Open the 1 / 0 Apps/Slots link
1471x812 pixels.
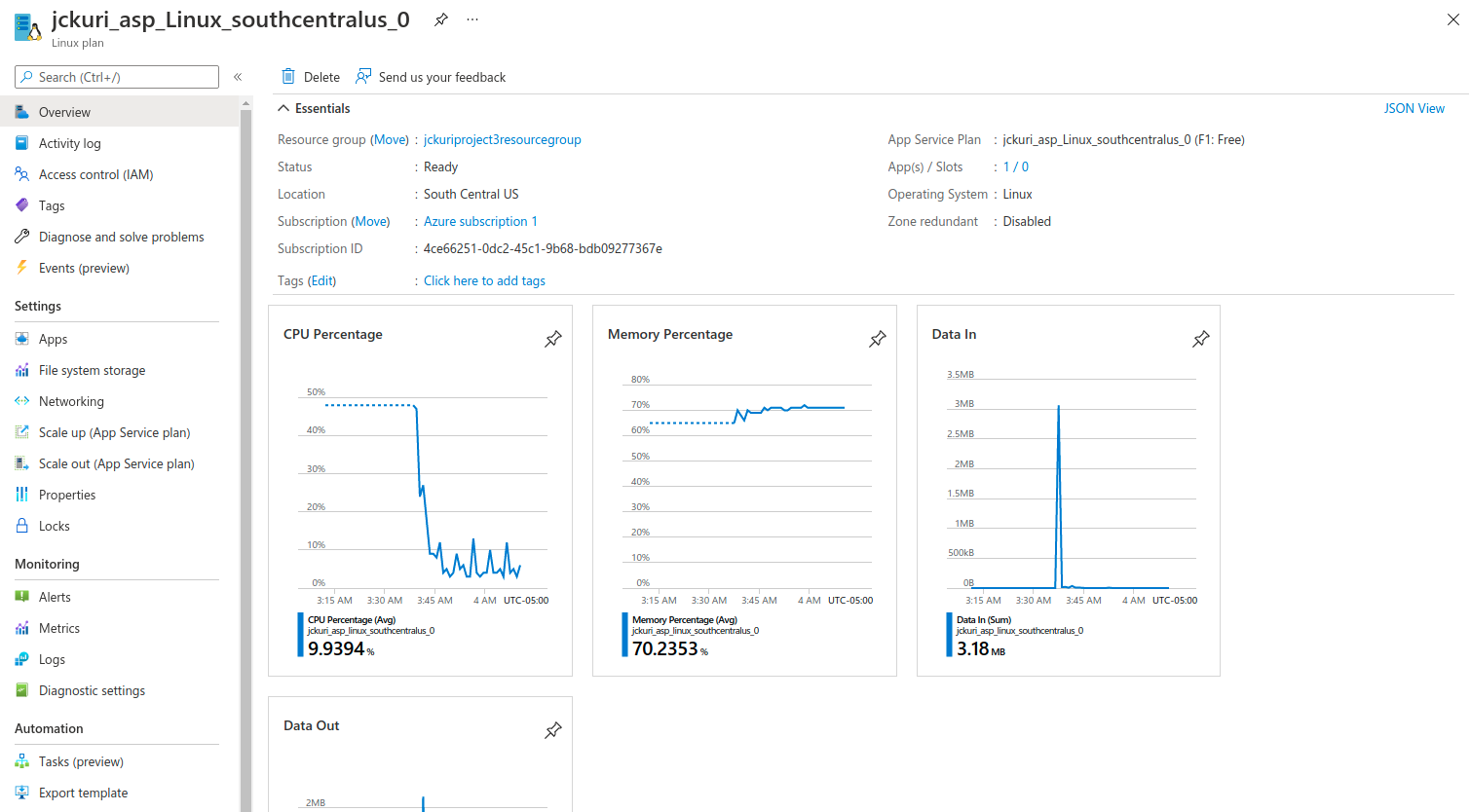1016,166
